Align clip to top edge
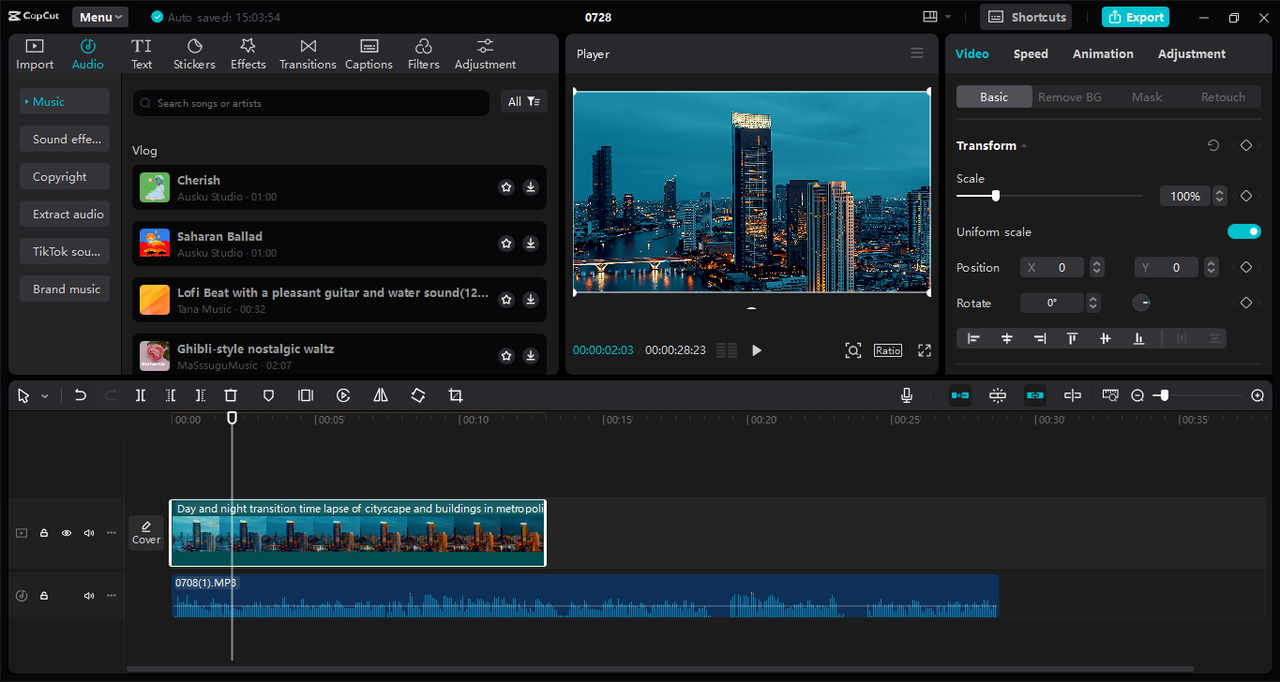The width and height of the screenshot is (1280, 682). coord(1072,339)
